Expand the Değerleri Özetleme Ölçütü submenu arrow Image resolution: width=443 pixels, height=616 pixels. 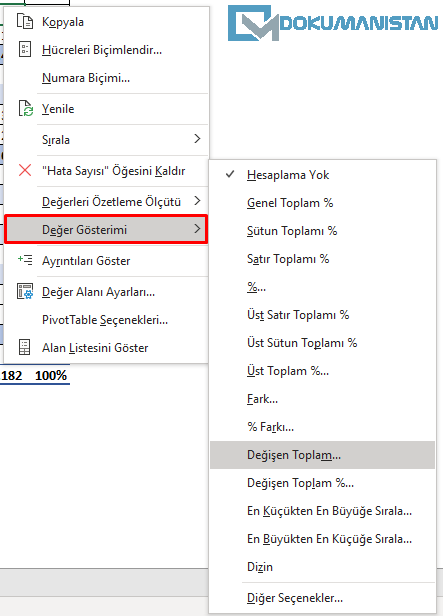197,201
